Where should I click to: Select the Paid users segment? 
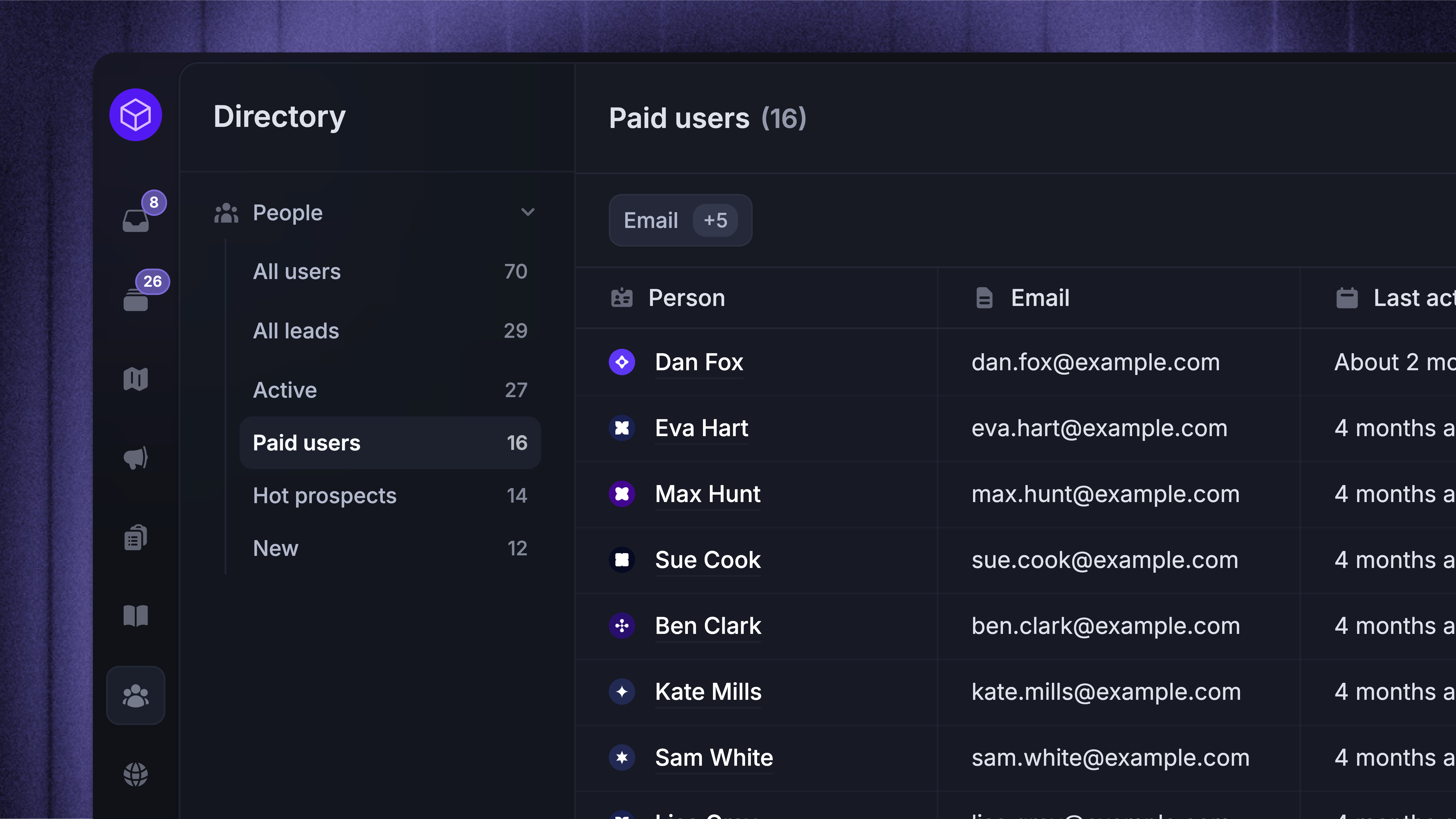pos(390,442)
